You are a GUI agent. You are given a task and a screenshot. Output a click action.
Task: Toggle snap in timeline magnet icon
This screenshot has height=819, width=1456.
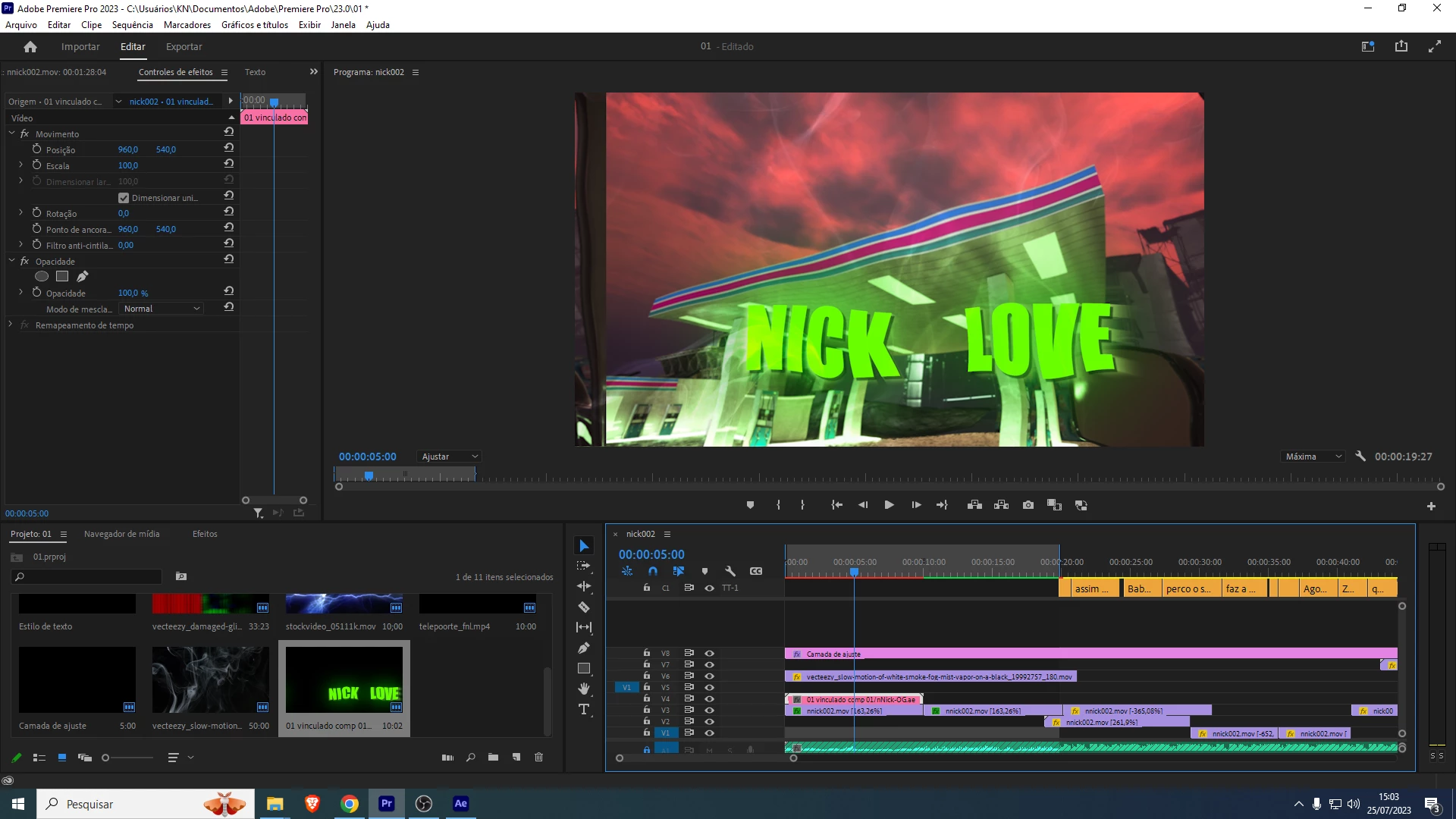(653, 571)
